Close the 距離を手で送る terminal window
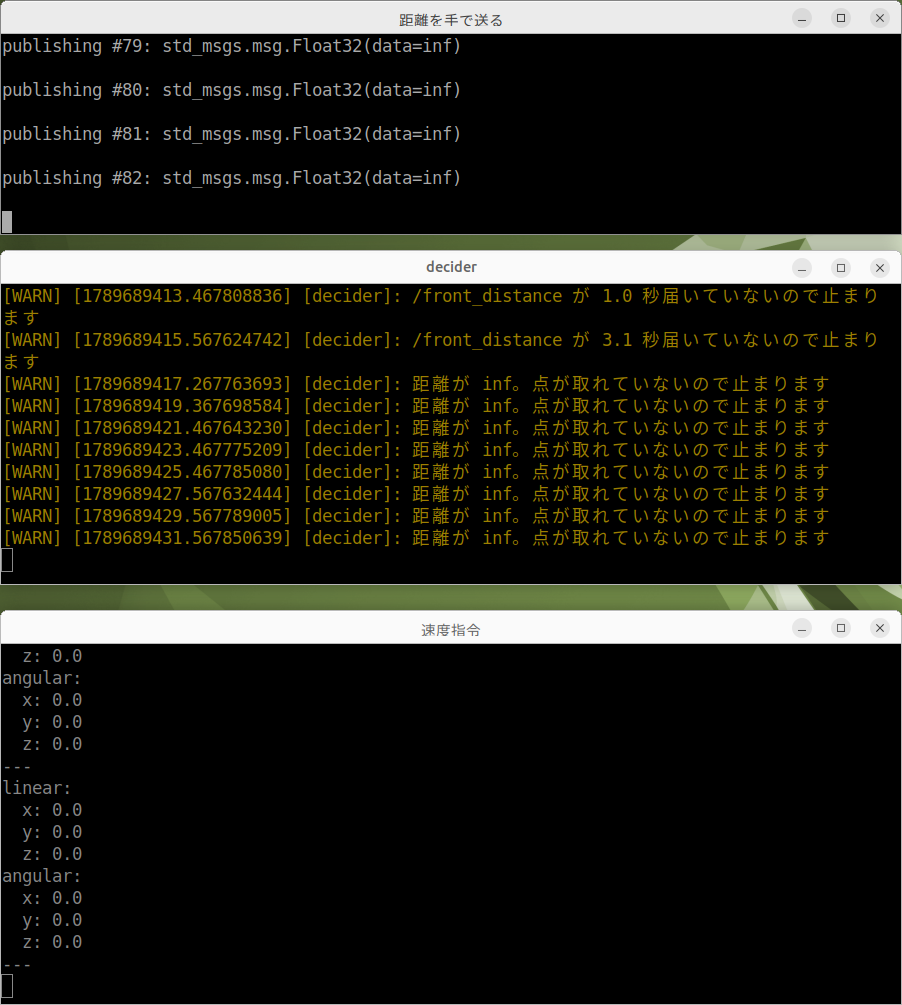902x1005 pixels. pyautogui.click(x=880, y=19)
